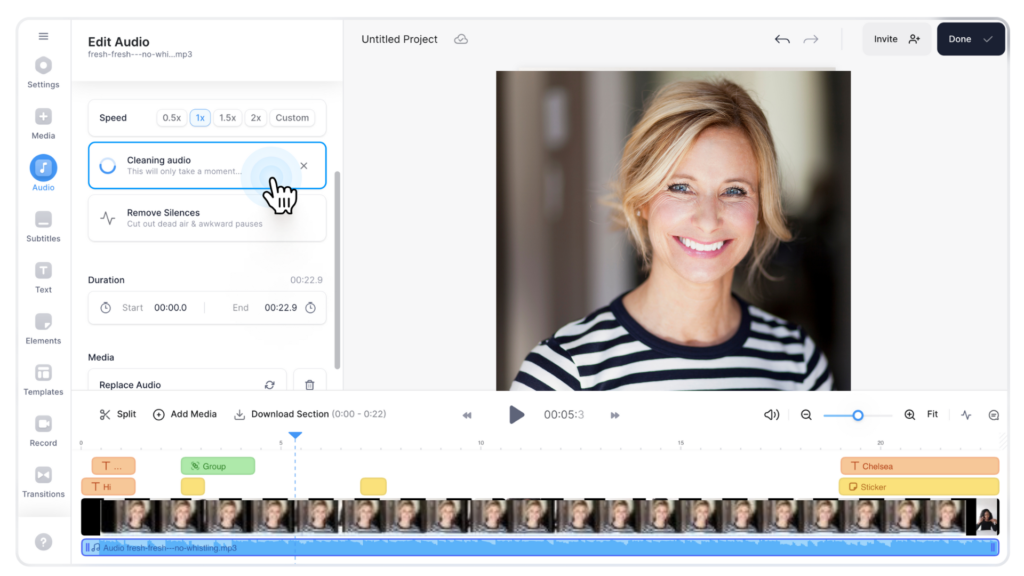Open the Subtitles panel

point(43,226)
